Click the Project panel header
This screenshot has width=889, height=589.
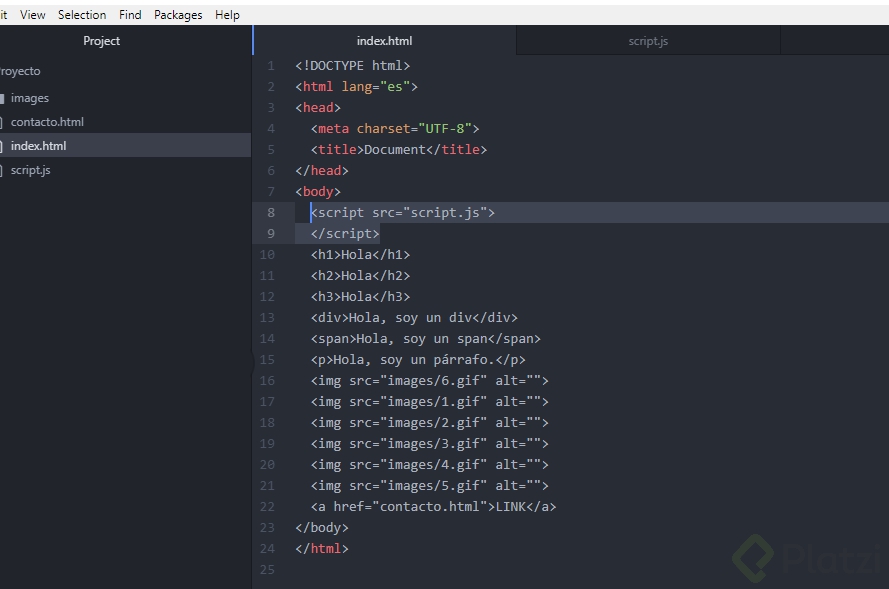101,41
